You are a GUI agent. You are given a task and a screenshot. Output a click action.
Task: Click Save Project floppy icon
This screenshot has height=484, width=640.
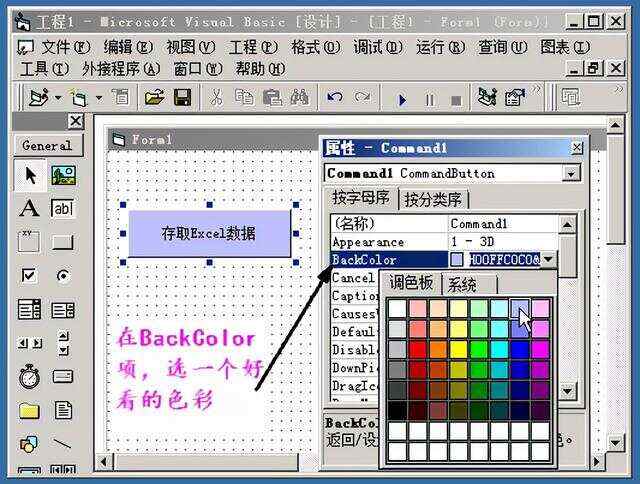[182, 98]
